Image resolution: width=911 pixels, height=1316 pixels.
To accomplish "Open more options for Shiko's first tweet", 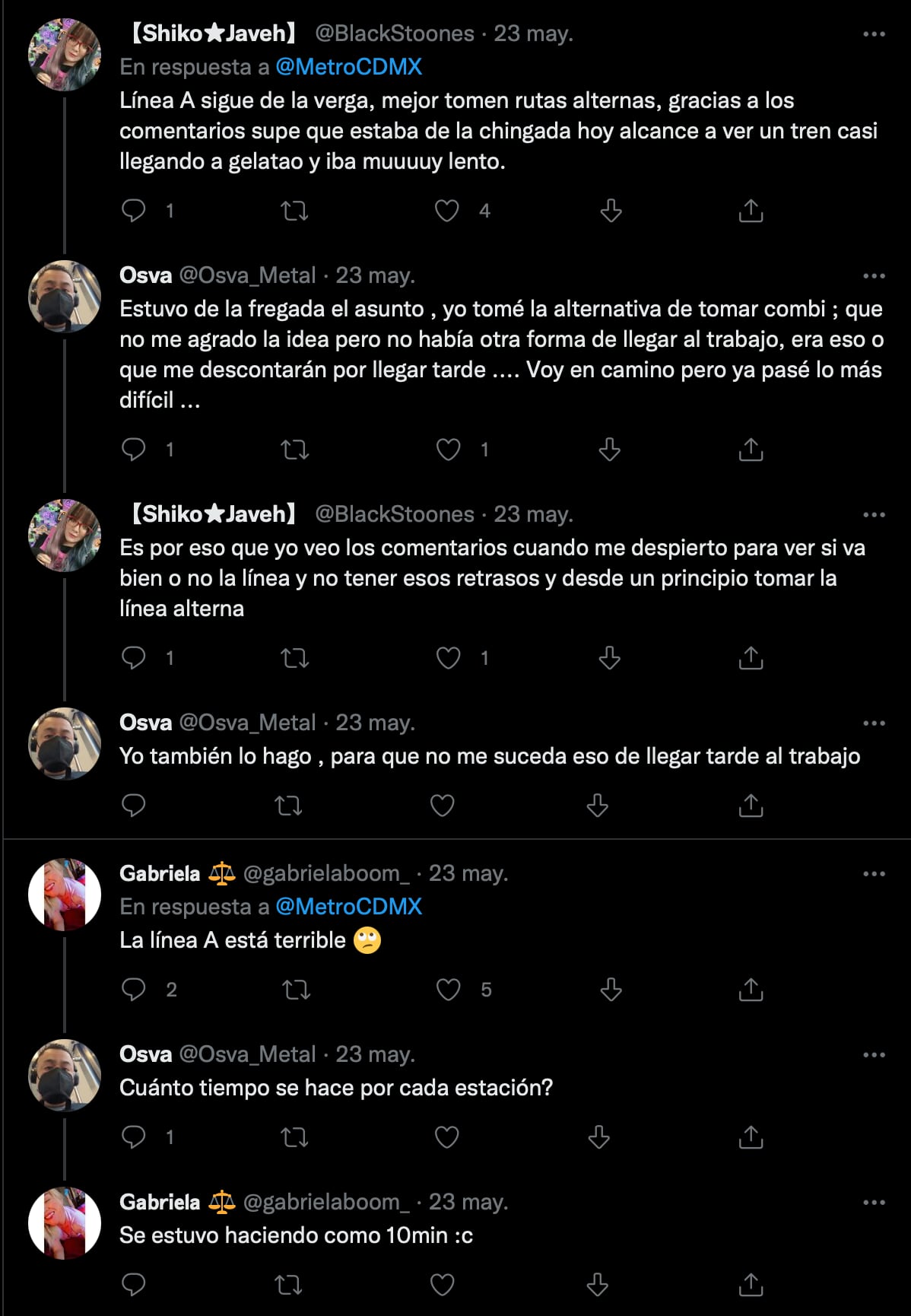I will click(874, 34).
